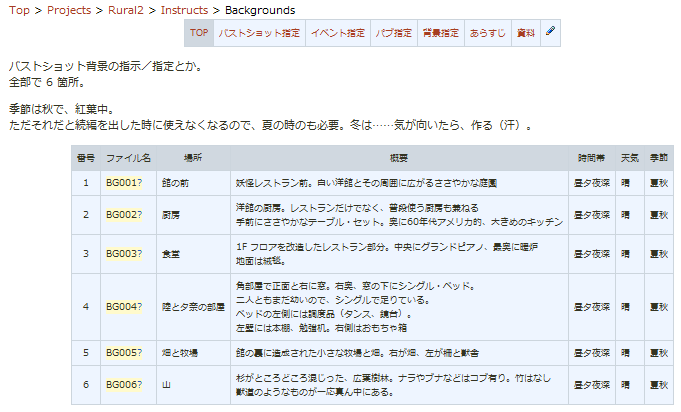Open the あらすじ tab
Viewport: 681px width, 412px height.
(x=488, y=33)
